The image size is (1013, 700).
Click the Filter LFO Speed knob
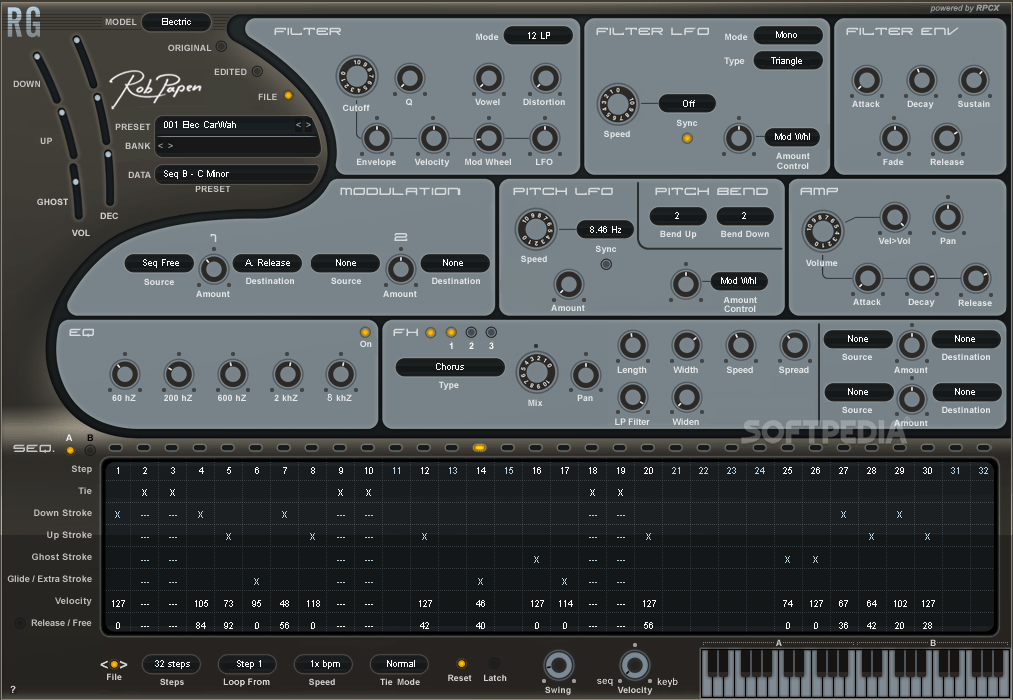pos(618,105)
